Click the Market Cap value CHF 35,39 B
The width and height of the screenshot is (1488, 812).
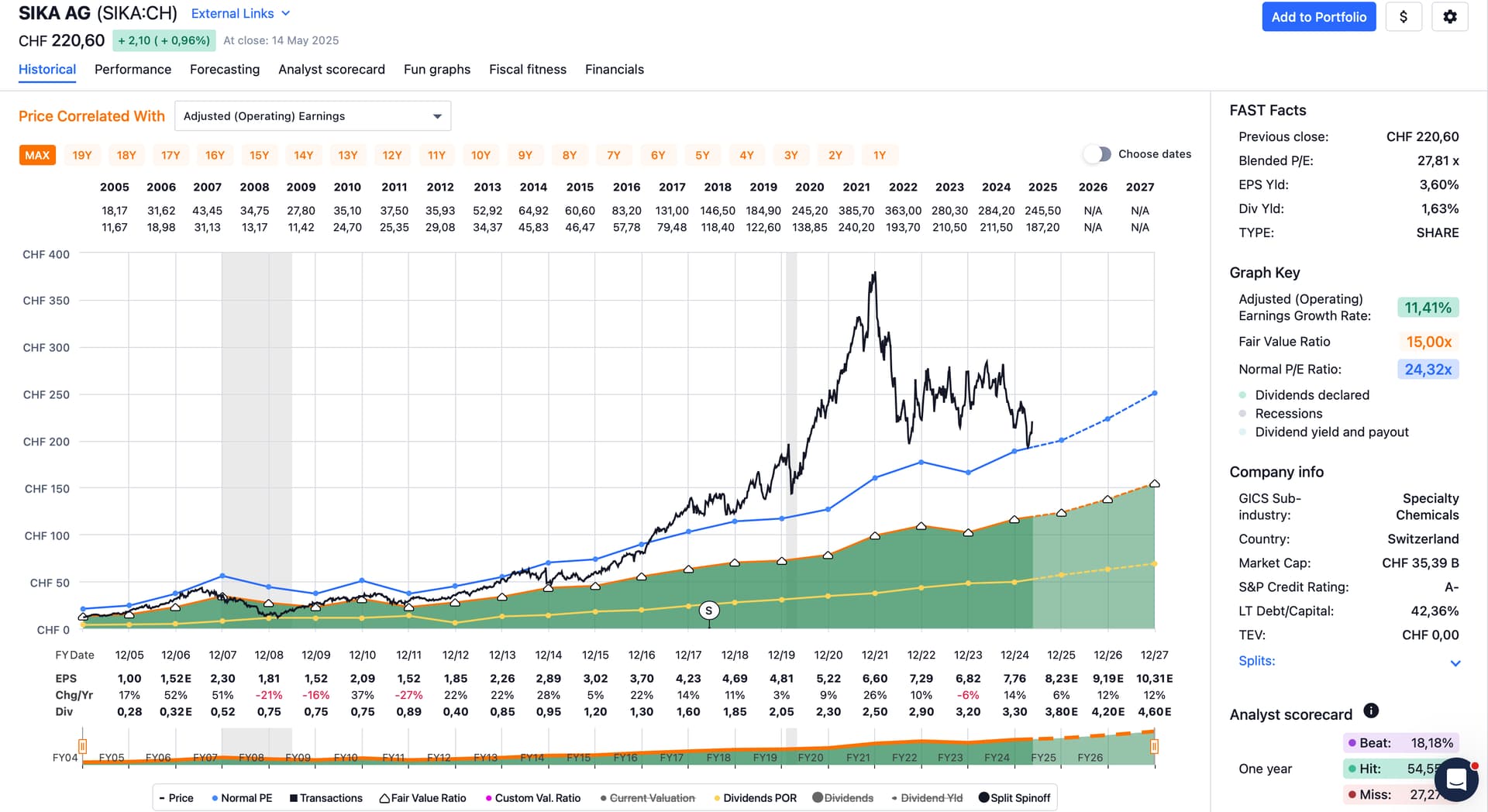point(1420,563)
